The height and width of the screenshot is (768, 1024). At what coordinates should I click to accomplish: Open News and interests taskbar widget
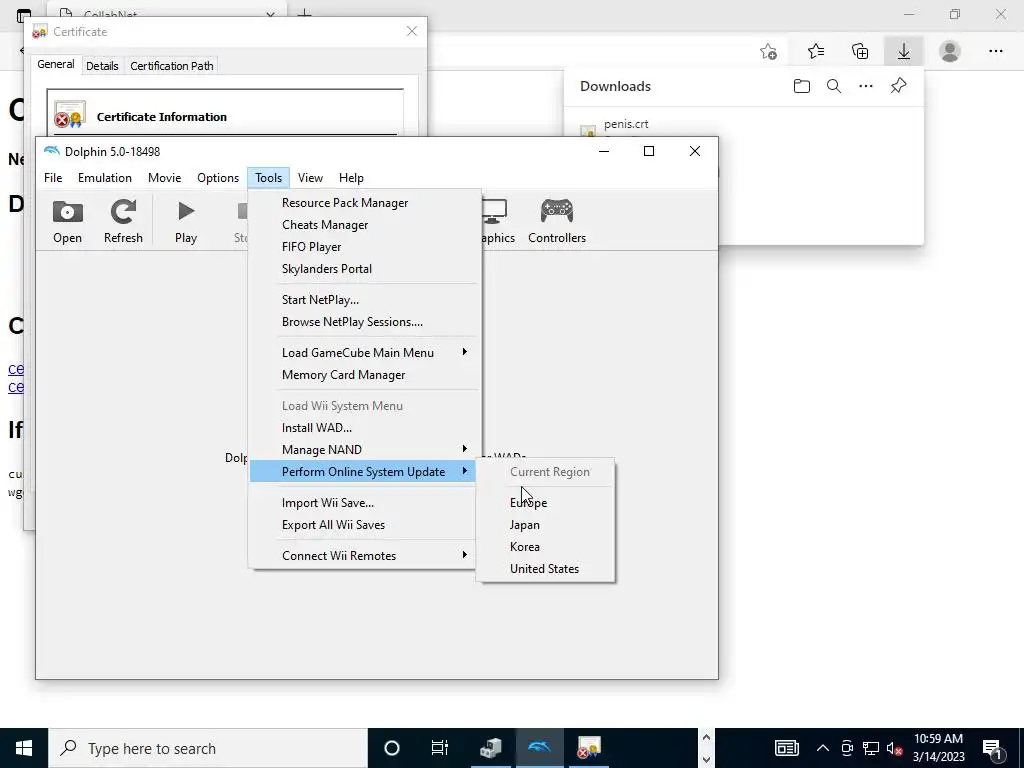pos(787,748)
